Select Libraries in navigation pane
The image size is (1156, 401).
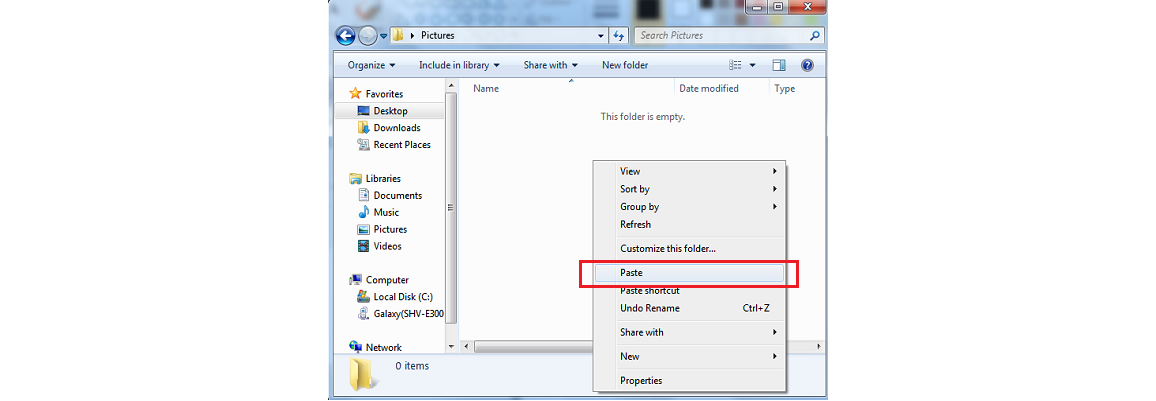[383, 178]
